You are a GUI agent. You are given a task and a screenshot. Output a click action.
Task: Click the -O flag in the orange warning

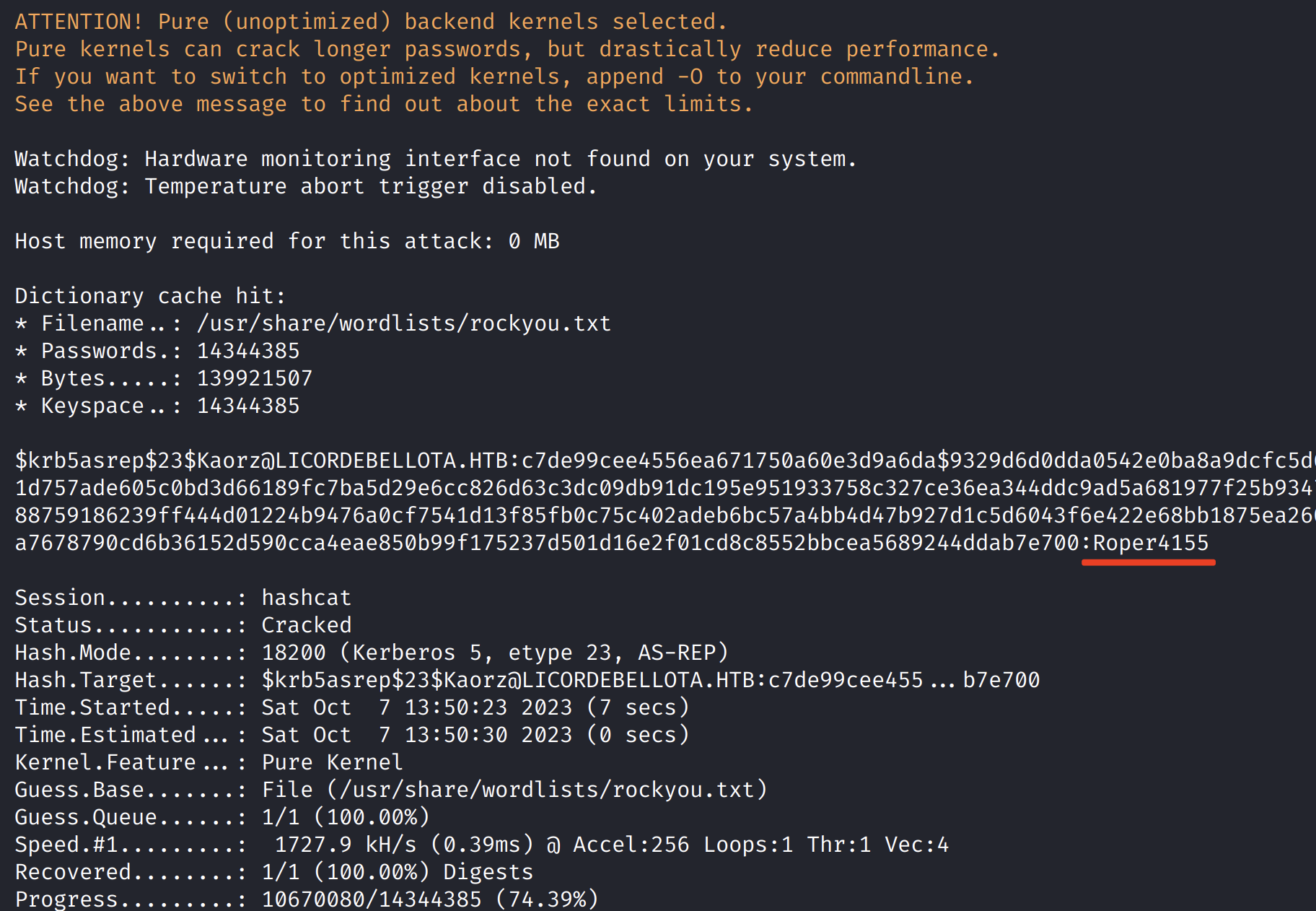(690, 77)
